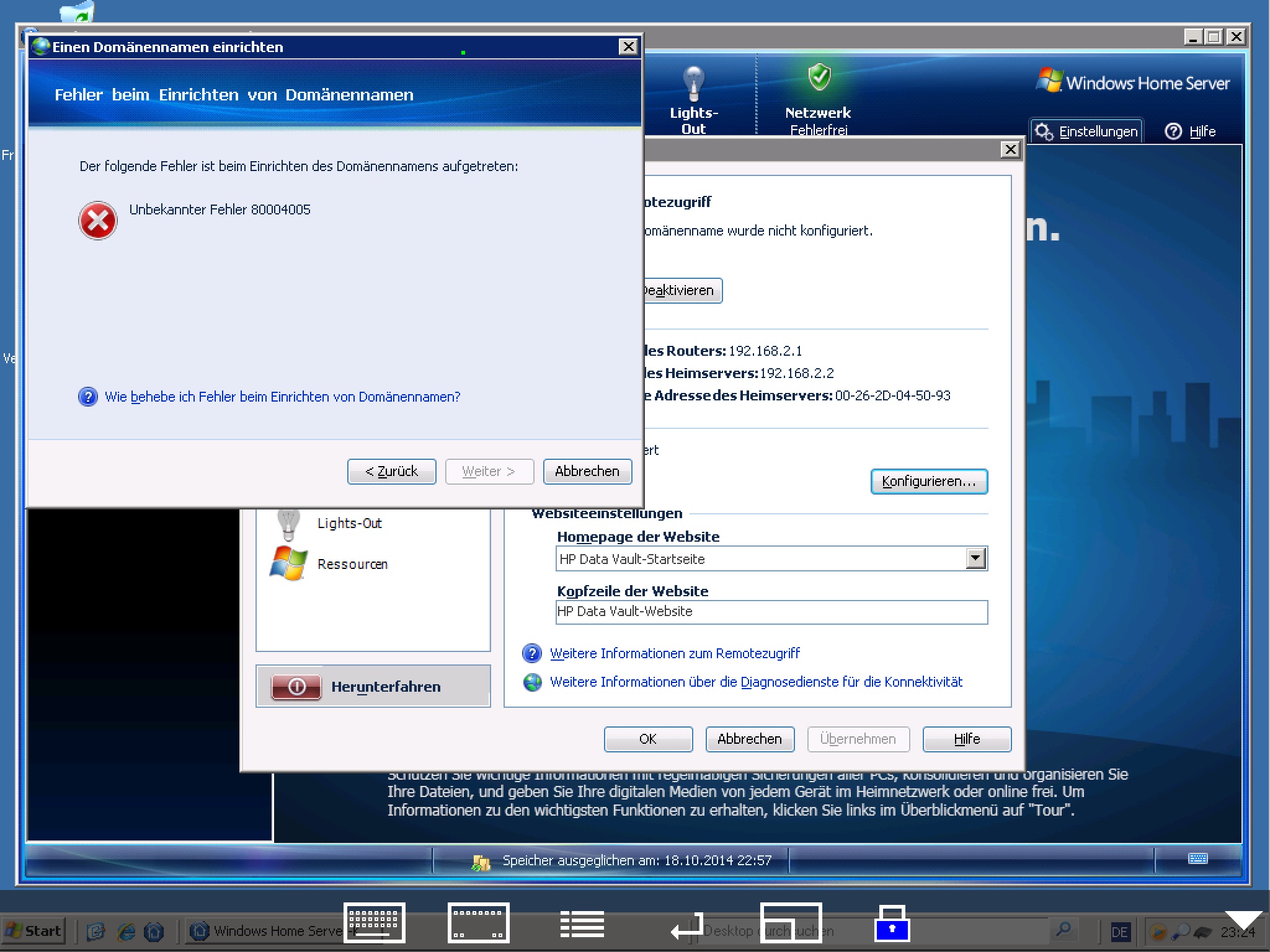1270x952 pixels.
Task: Click the network icon in the system tray
Action: pyautogui.click(x=1203, y=932)
